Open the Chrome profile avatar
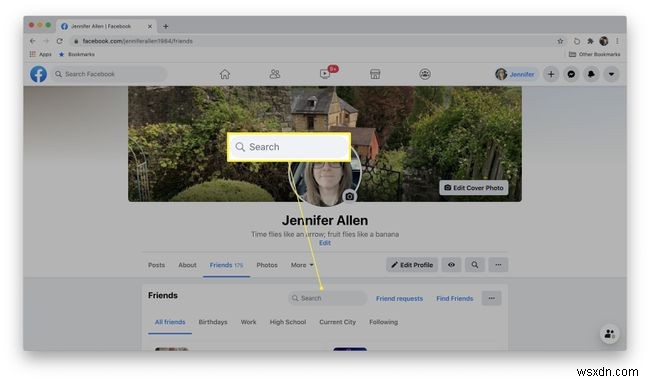This screenshot has height=382, width=650. click(604, 41)
